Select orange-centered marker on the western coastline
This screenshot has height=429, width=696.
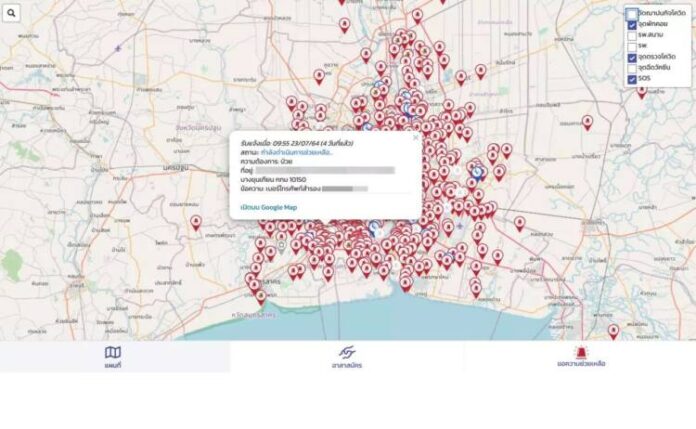tap(261, 297)
